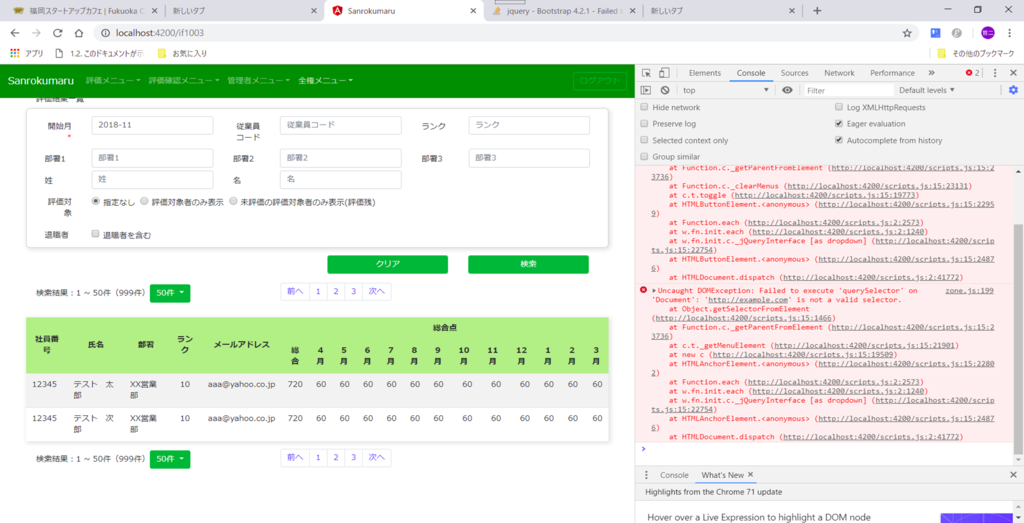Click the Sanrokumaru brand link
The image size is (1024, 523).
click(40, 80)
